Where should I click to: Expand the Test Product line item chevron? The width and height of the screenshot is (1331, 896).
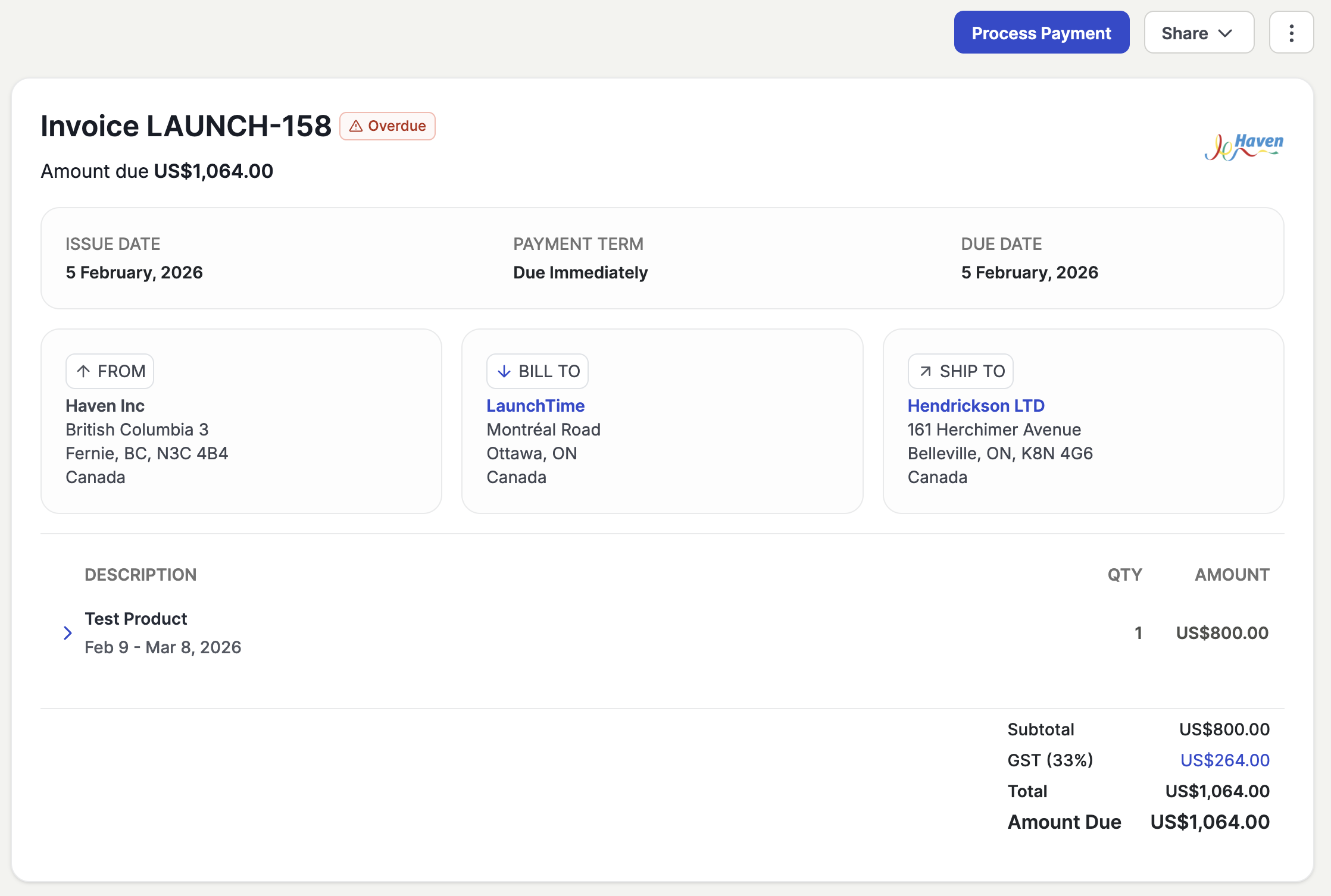coord(68,633)
